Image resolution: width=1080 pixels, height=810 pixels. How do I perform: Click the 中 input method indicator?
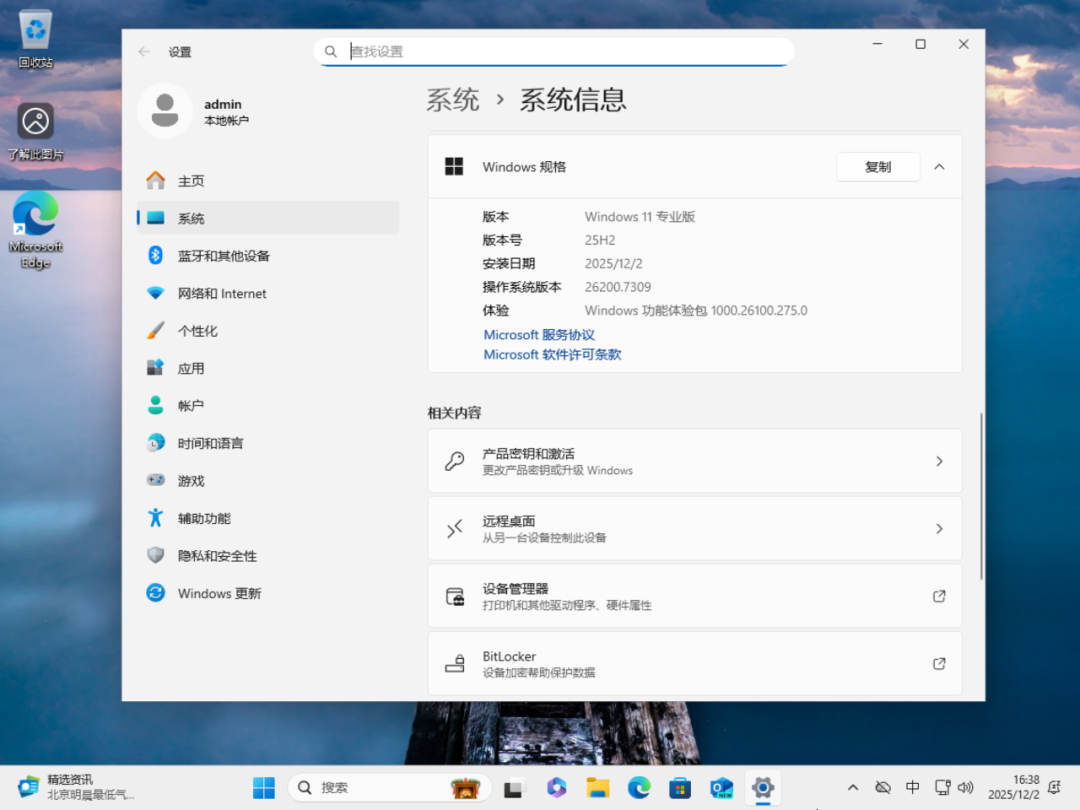pos(913,787)
